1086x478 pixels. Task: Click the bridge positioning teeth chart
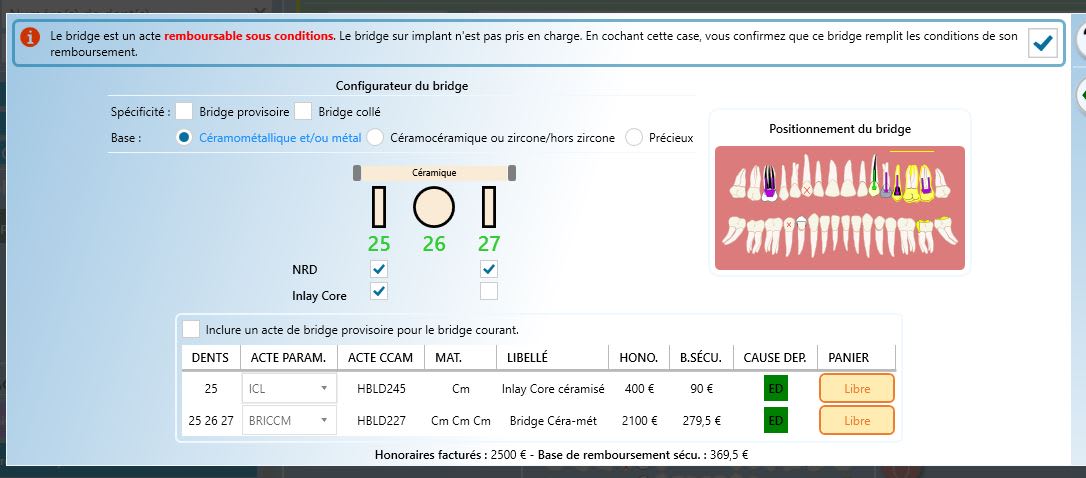[840, 208]
